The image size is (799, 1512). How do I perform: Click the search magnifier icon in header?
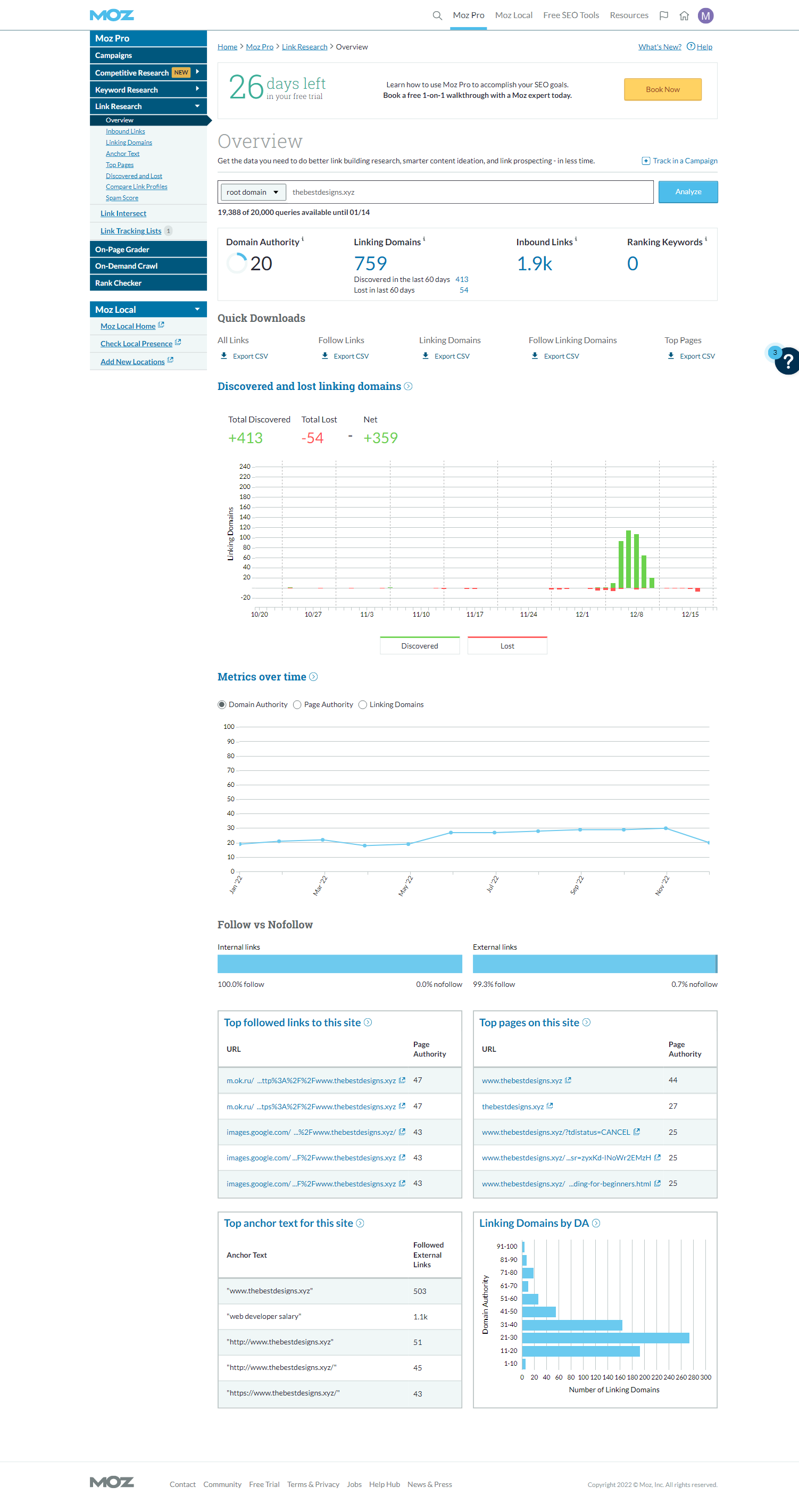[x=437, y=16]
